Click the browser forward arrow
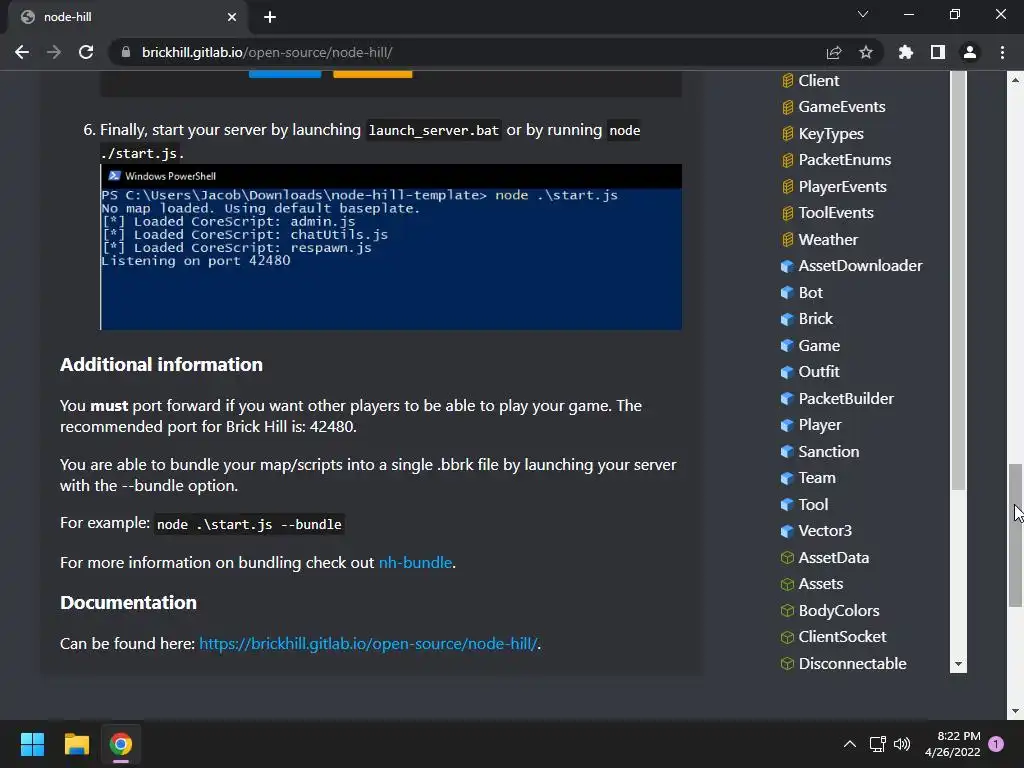Image resolution: width=1024 pixels, height=768 pixels. point(54,52)
